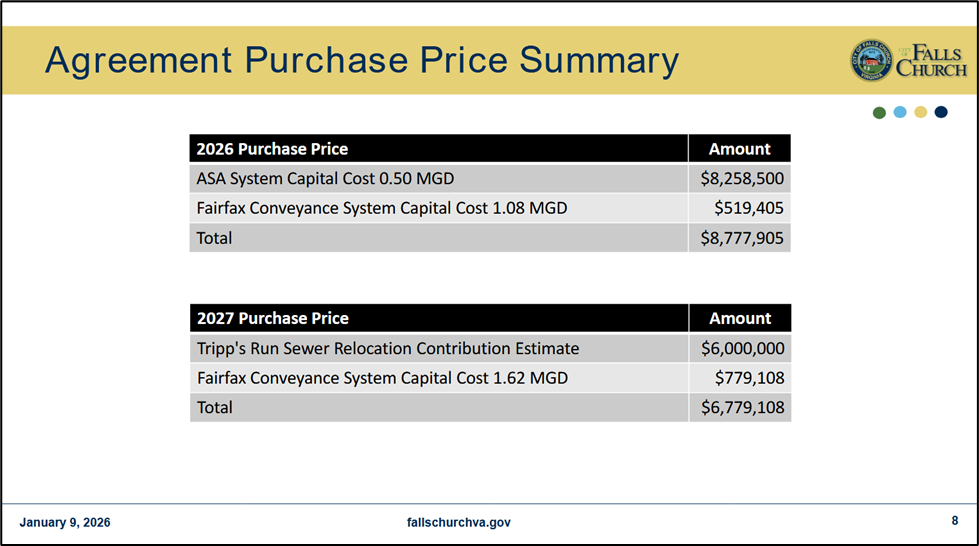
Task: Select the navy blue dot
Action: [941, 112]
